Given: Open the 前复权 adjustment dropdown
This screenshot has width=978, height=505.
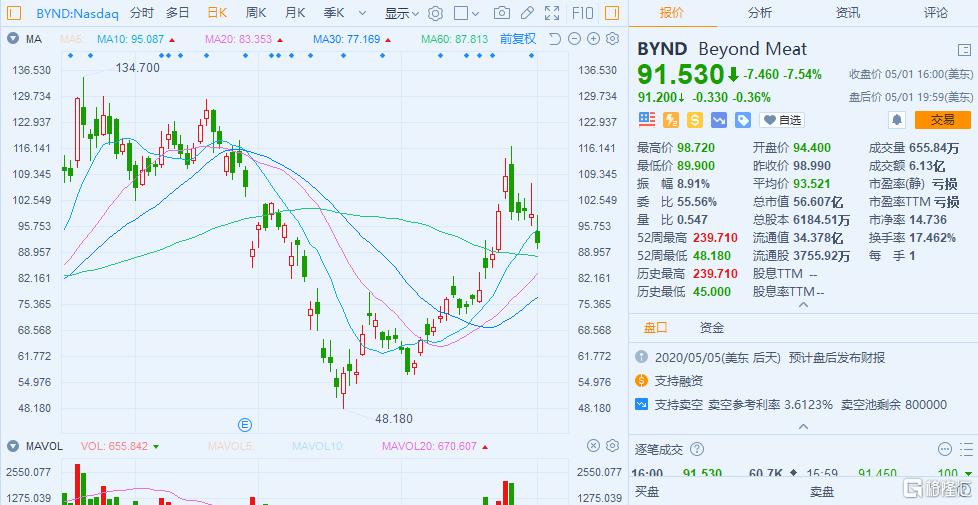Looking at the screenshot, I should click(x=518, y=39).
